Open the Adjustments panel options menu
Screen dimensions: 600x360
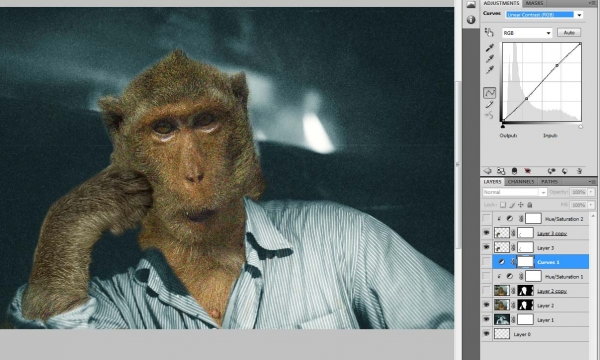click(592, 3)
